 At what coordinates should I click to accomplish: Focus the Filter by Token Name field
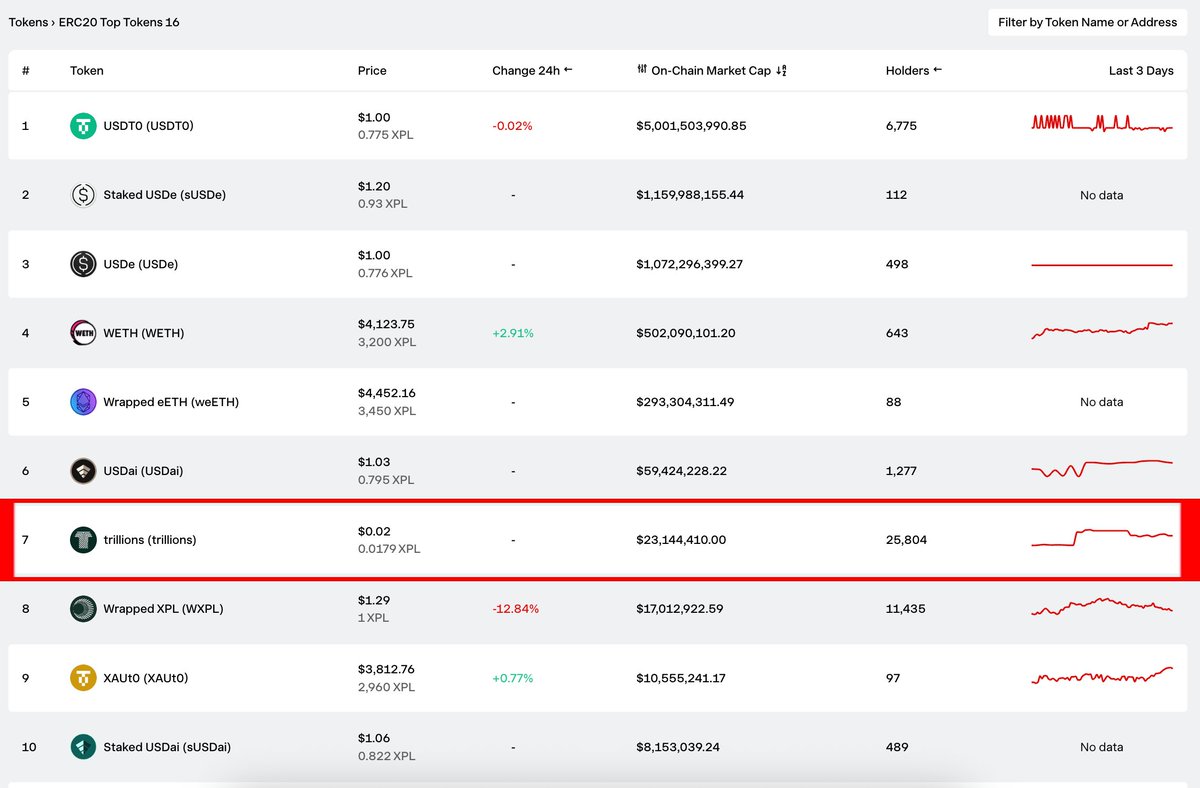coord(1088,22)
